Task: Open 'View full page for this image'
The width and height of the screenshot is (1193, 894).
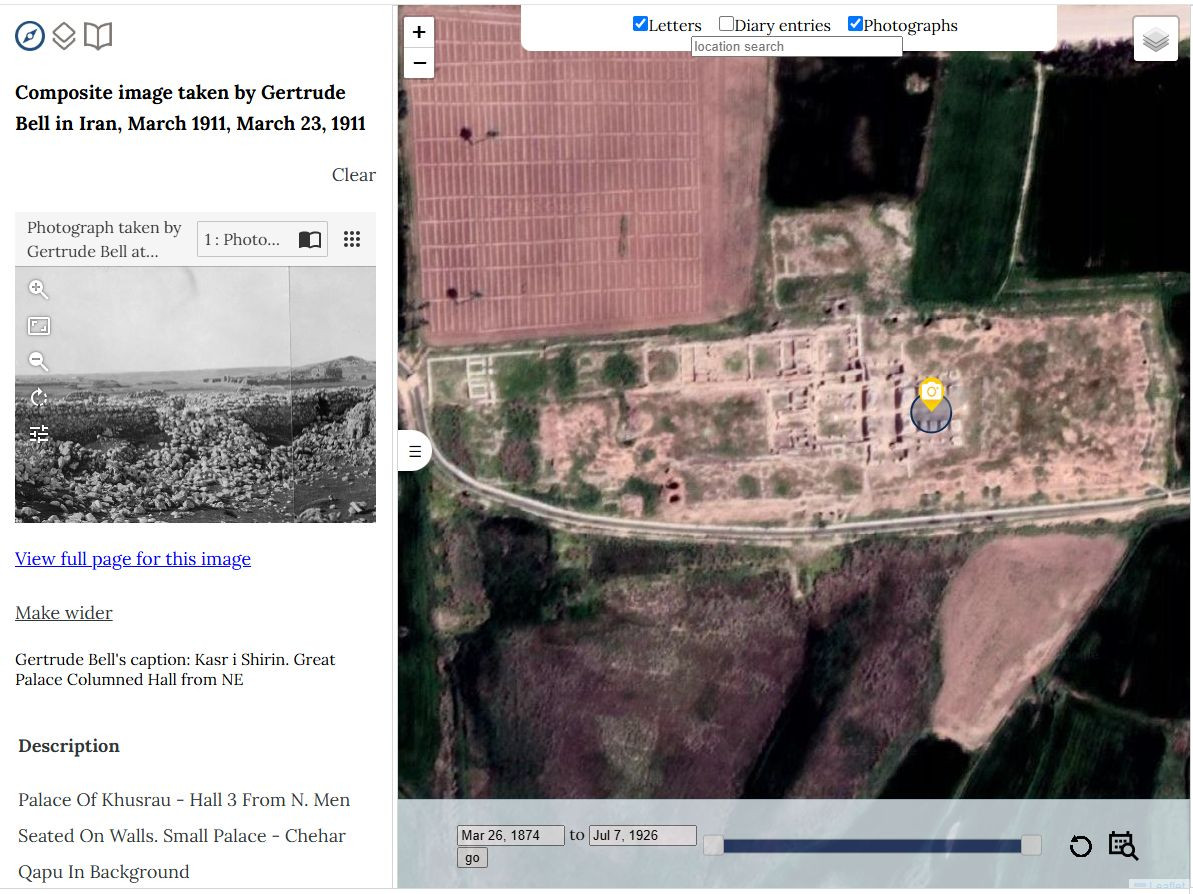Action: 133,559
